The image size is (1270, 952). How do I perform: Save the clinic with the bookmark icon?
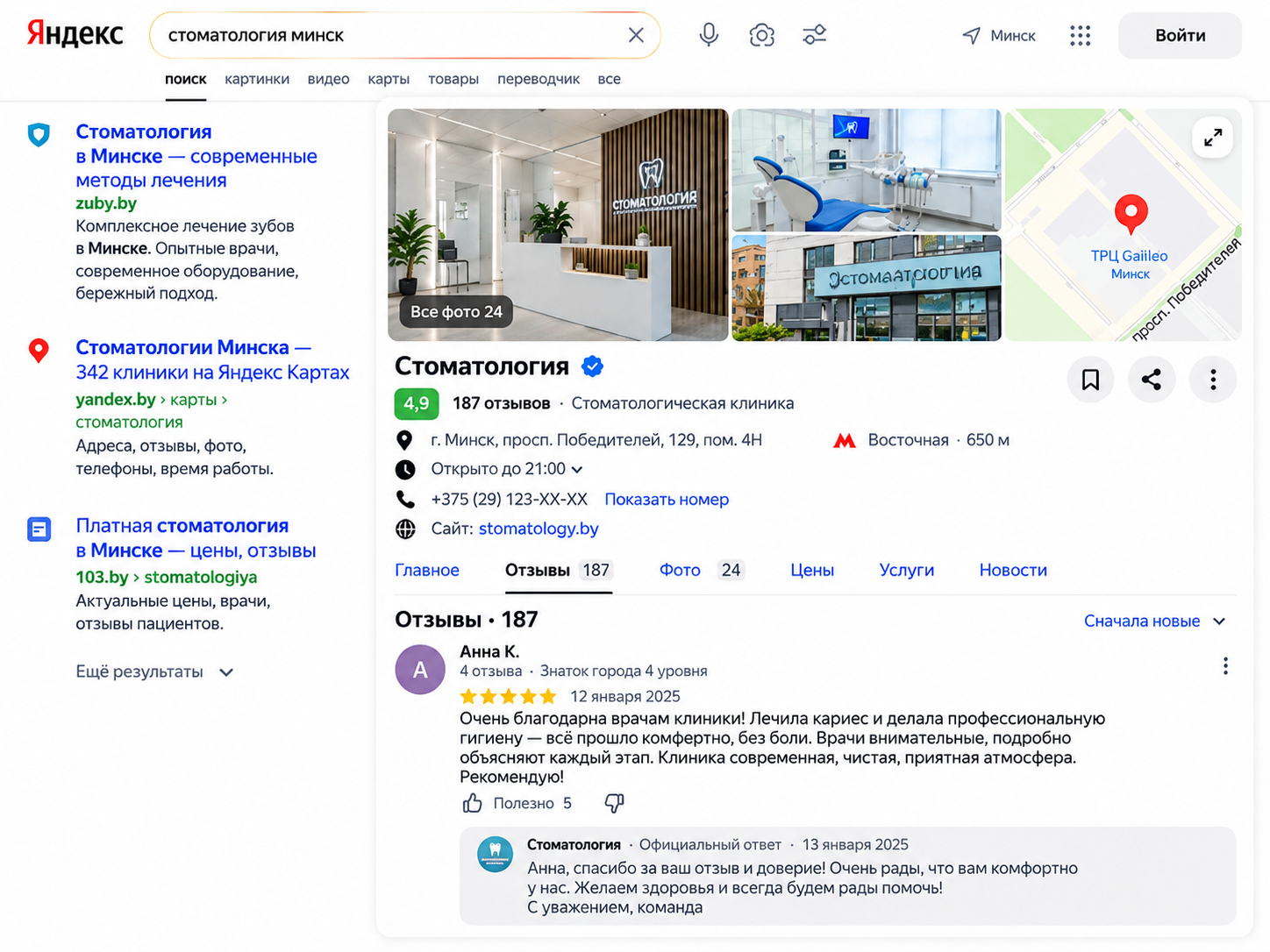click(1090, 380)
